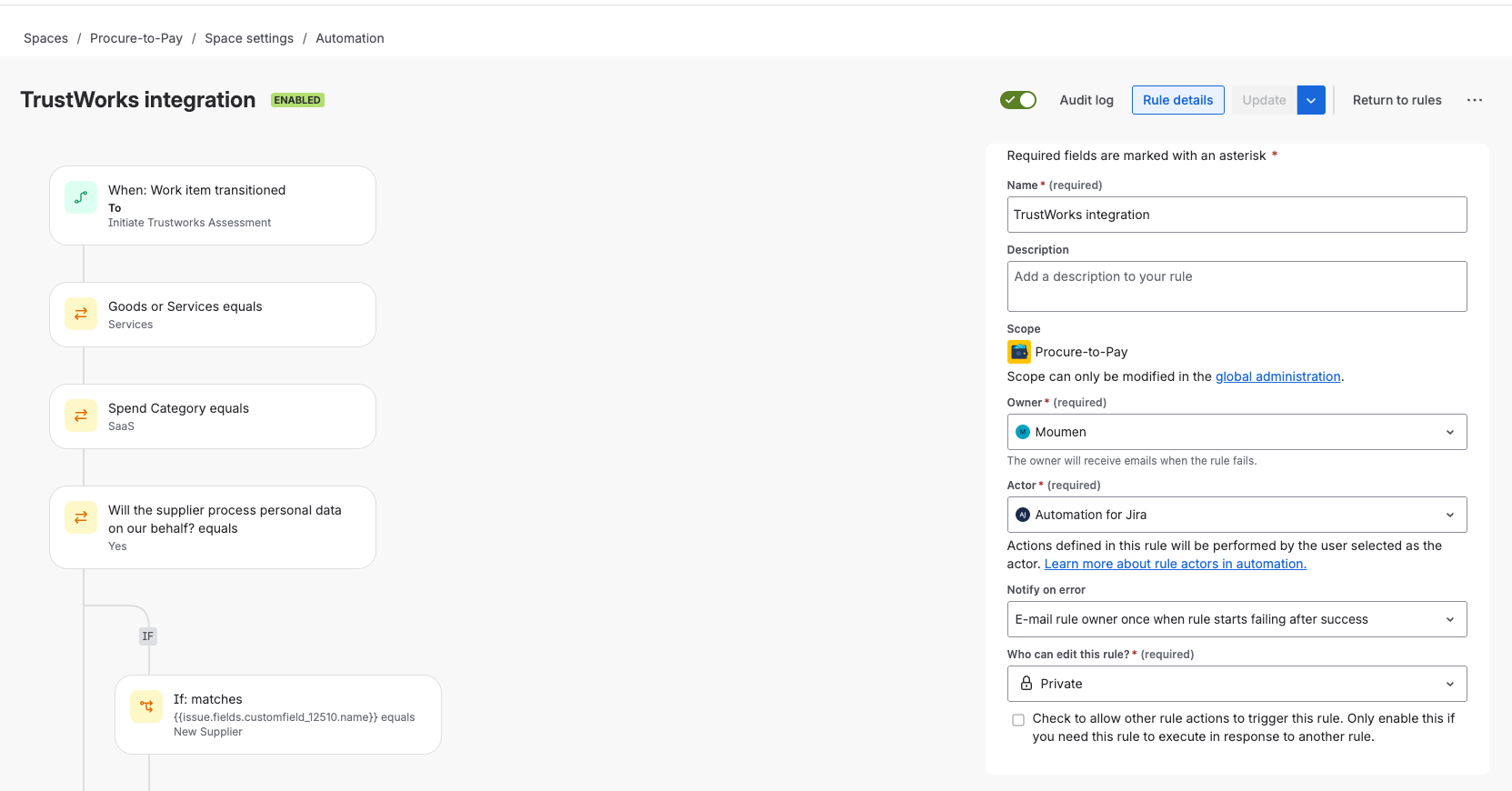Click the TrustWorks integration rule title
The image size is (1512, 791).
coord(138,100)
